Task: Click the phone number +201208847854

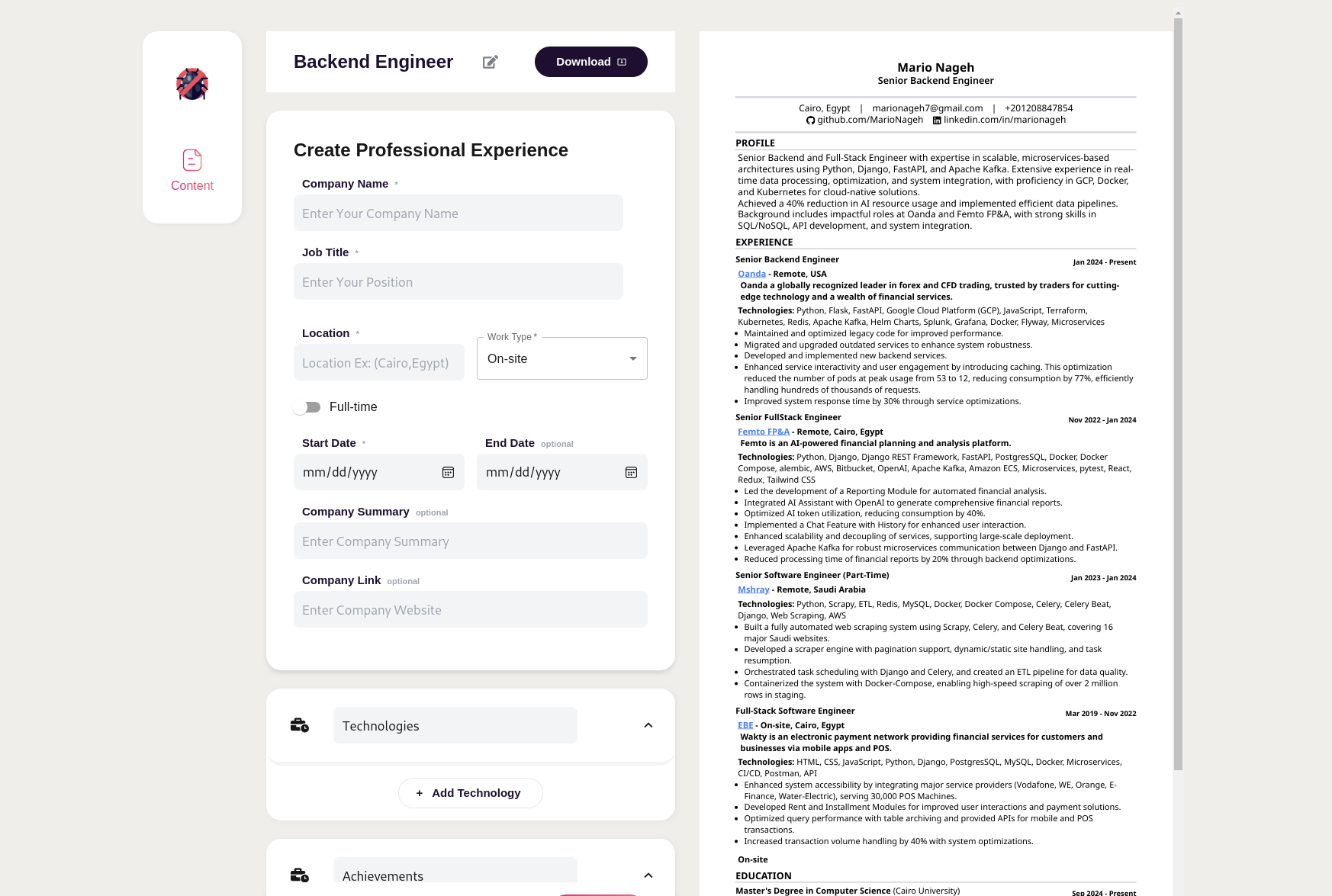Action: 1039,108
